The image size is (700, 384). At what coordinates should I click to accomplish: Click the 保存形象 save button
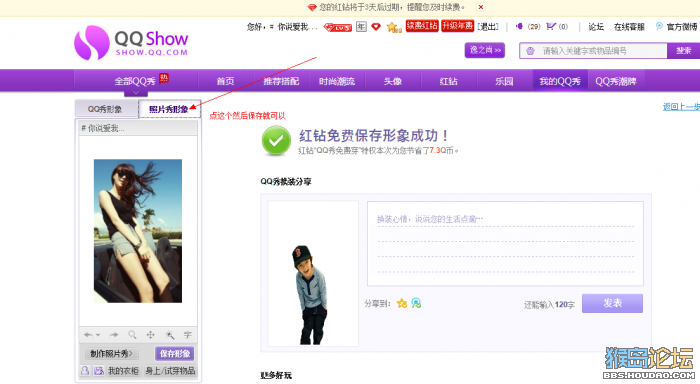175,354
